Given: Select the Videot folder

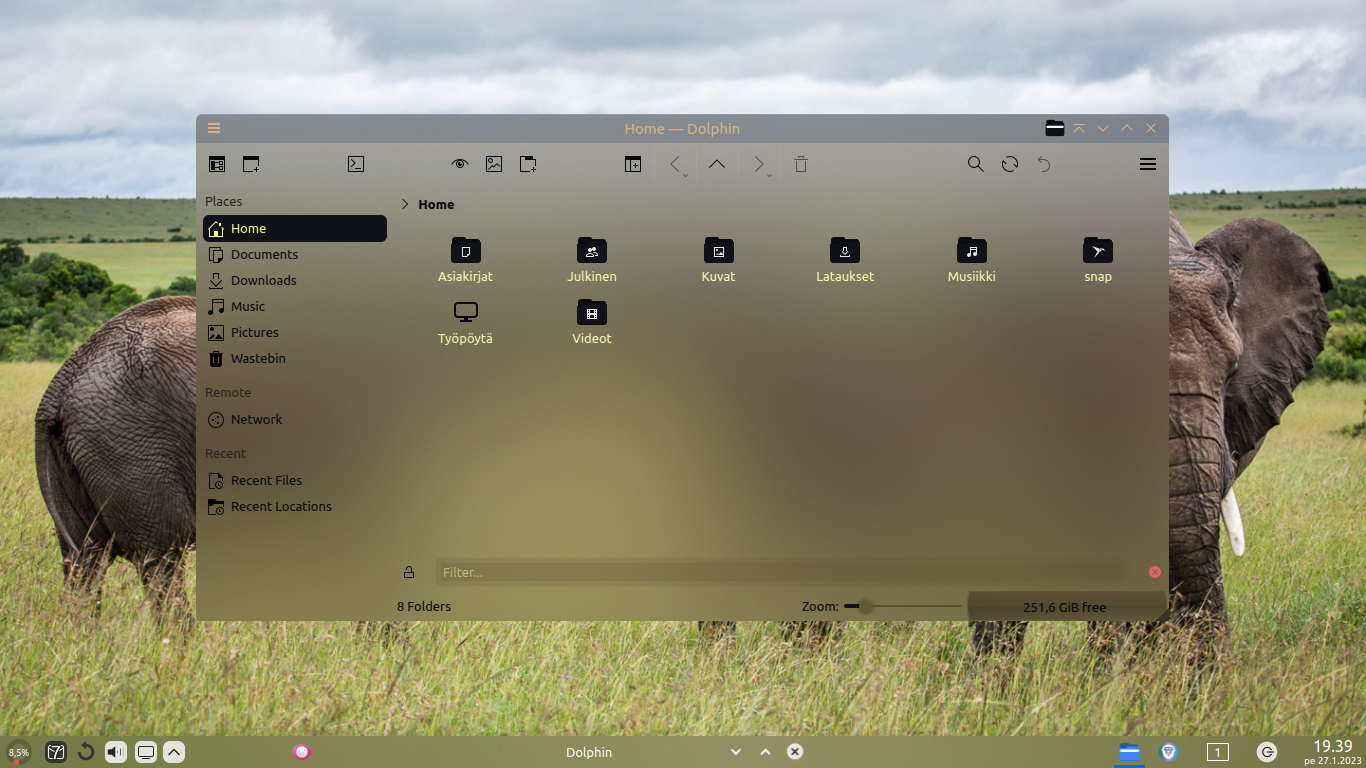Looking at the screenshot, I should [592, 323].
